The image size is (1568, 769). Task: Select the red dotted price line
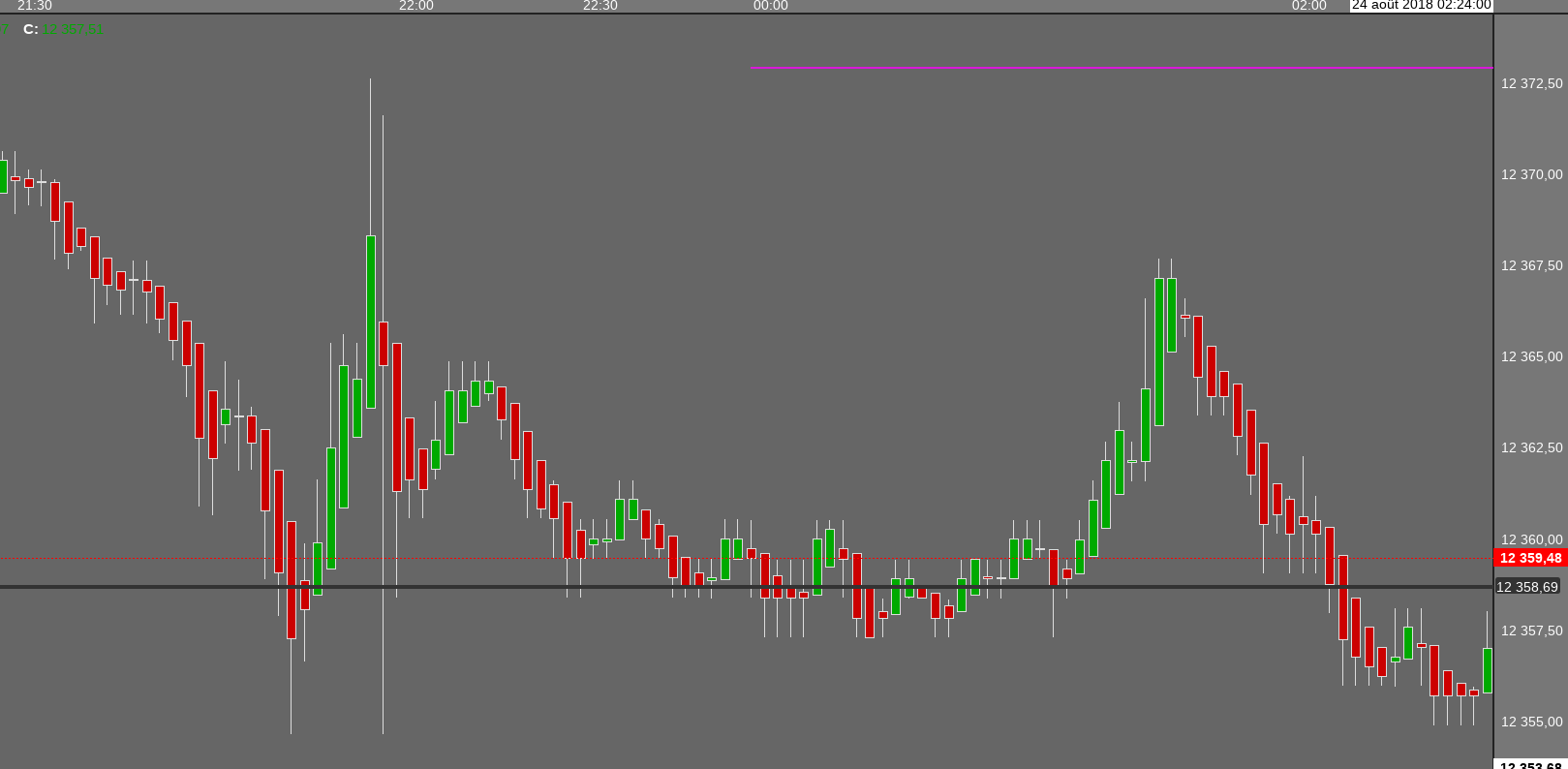[747, 558]
